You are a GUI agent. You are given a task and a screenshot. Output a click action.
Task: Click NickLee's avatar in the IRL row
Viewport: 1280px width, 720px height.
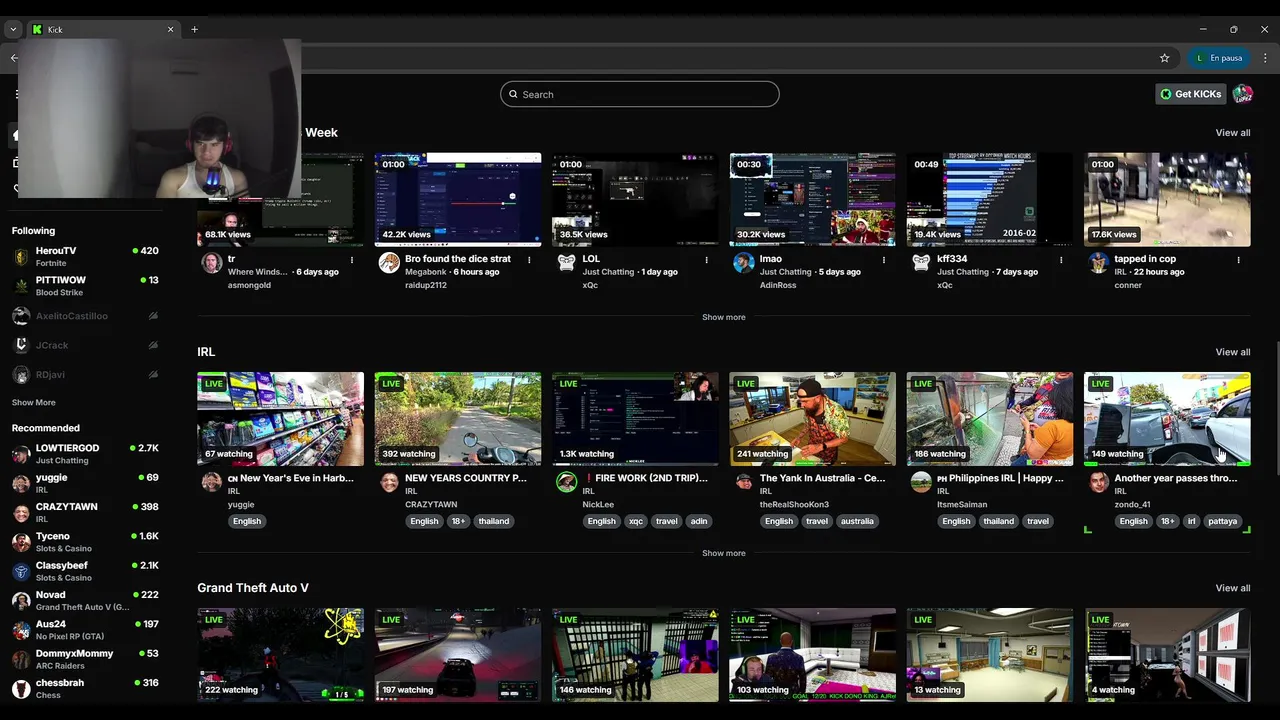tap(567, 482)
